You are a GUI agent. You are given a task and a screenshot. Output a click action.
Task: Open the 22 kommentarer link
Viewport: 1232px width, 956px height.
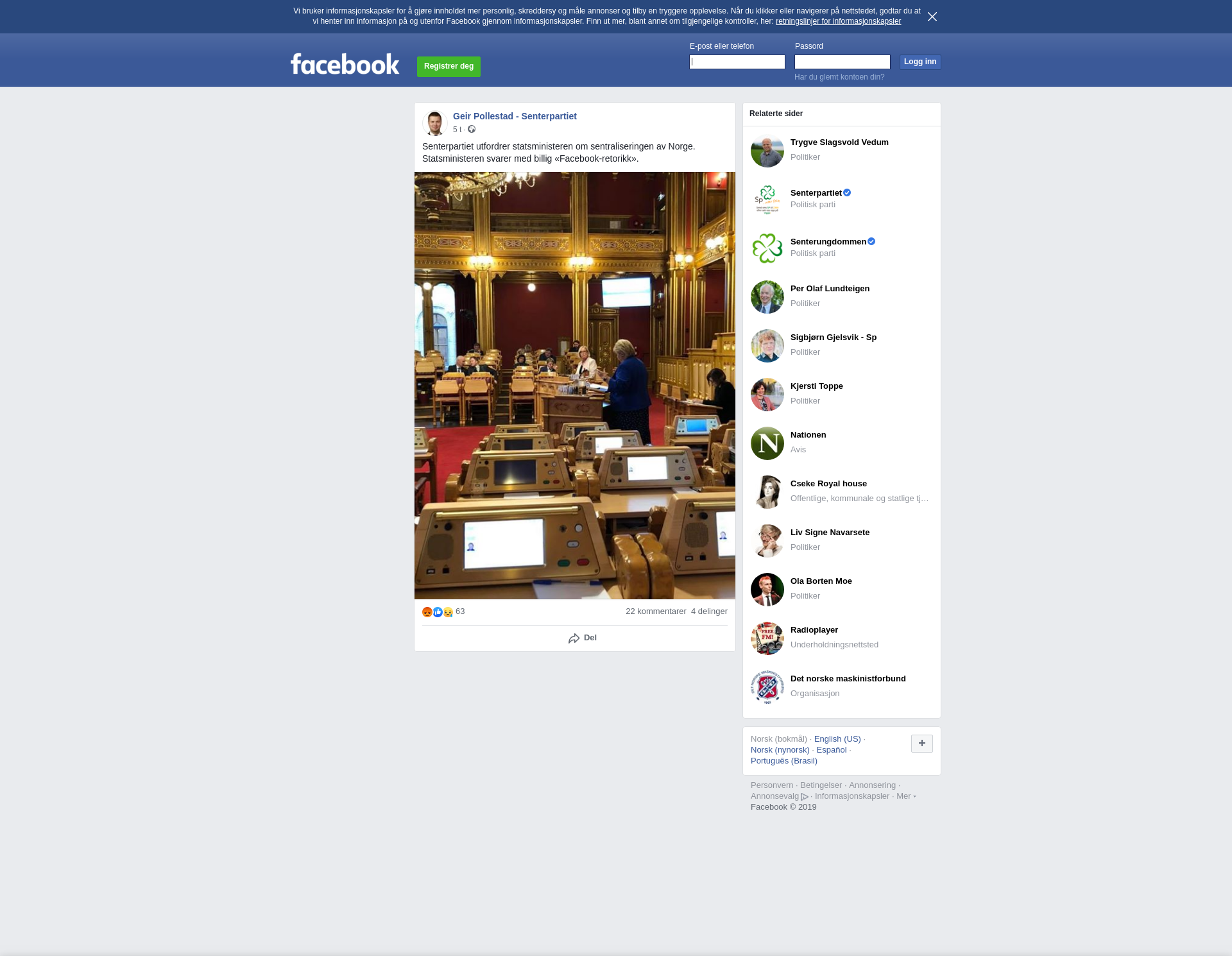point(656,611)
